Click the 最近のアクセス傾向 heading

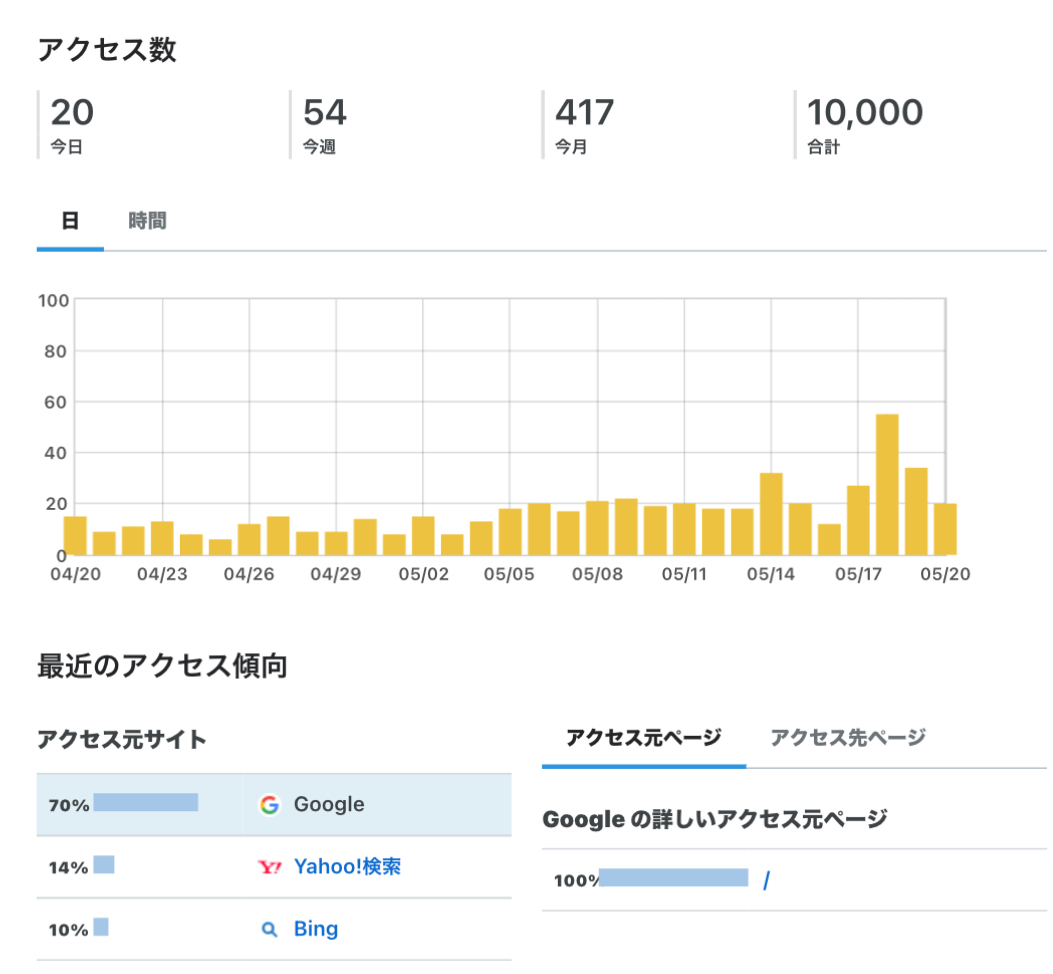click(x=162, y=666)
